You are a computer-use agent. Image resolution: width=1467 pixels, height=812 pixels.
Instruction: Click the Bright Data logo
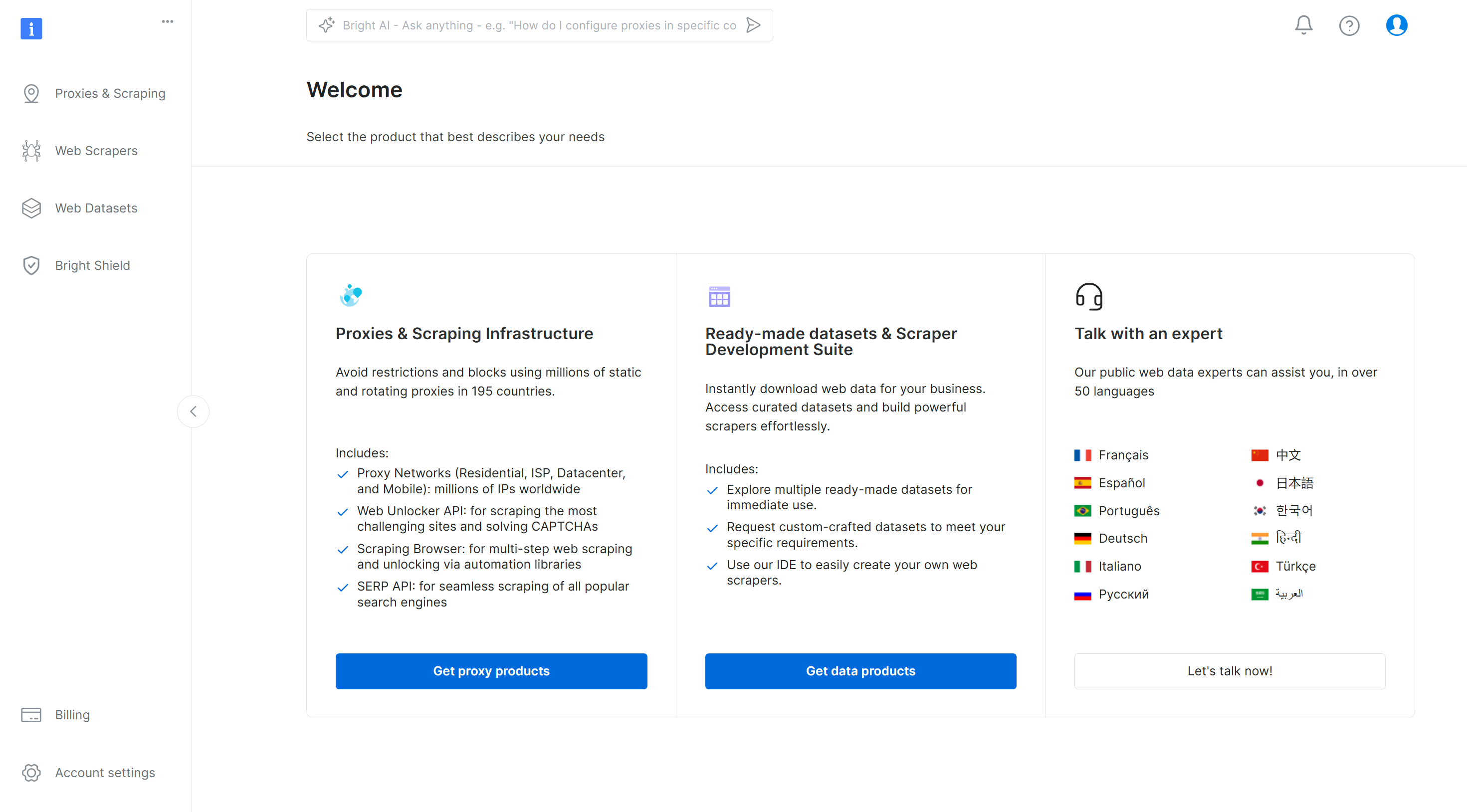(31, 28)
